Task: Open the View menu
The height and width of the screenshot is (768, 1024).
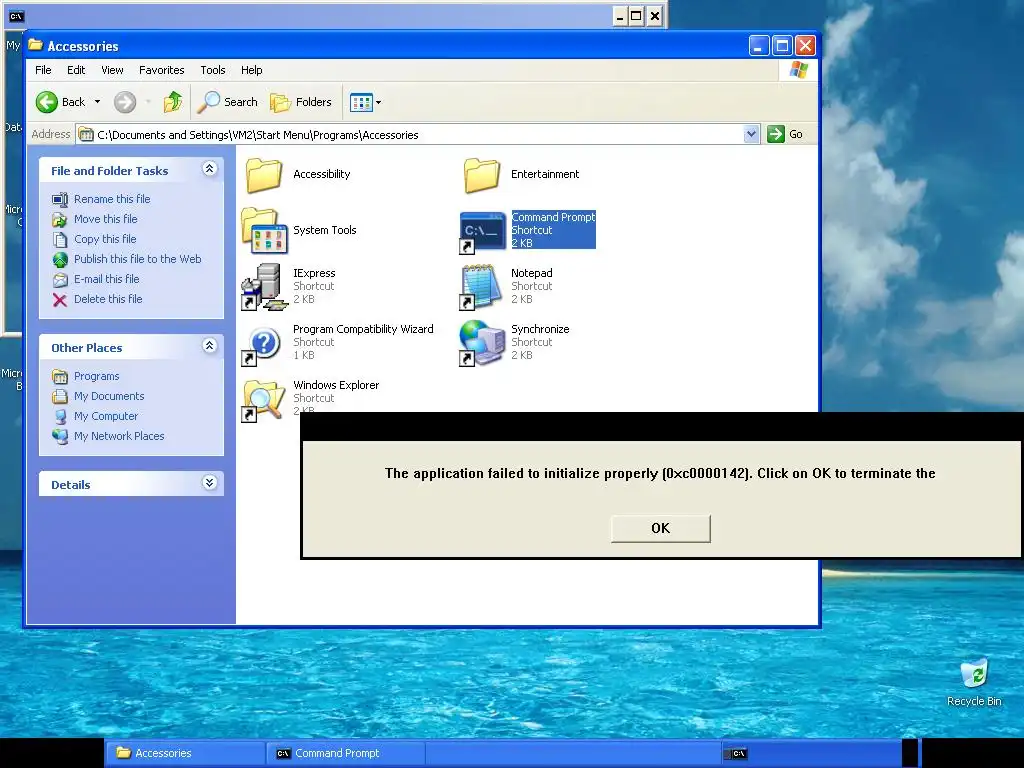Action: pyautogui.click(x=112, y=70)
